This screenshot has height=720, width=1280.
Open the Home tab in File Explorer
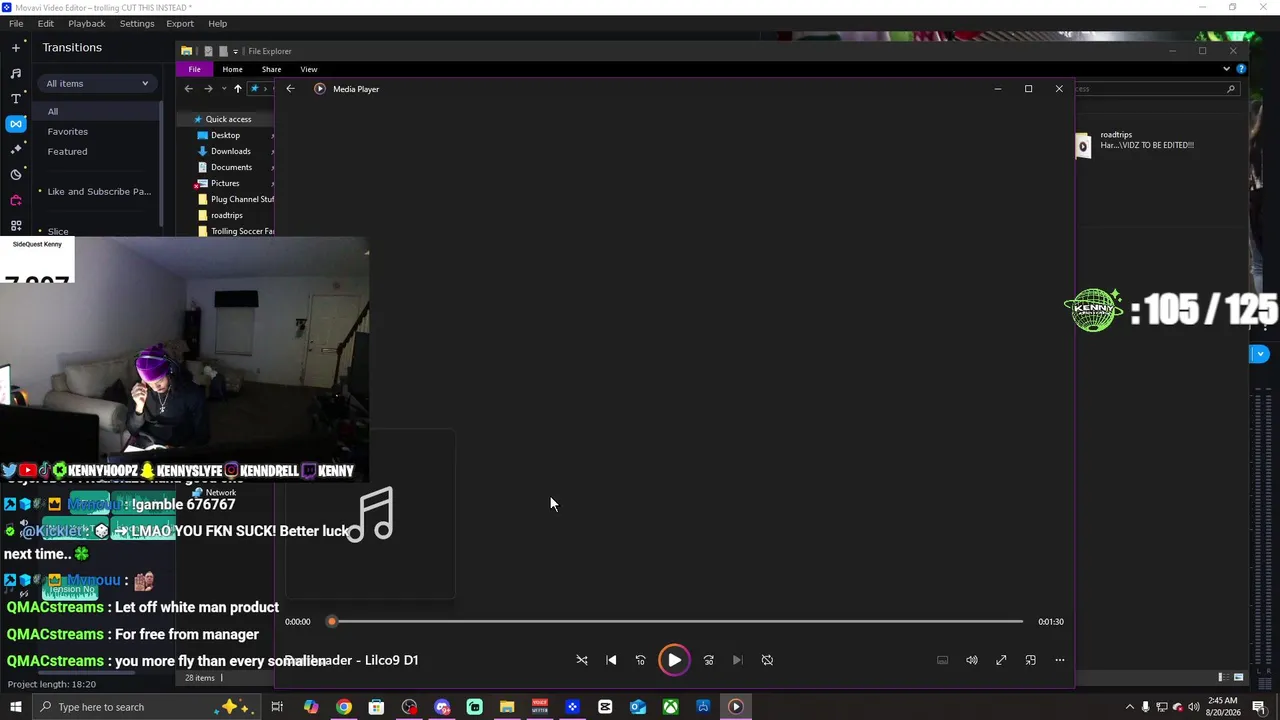point(232,69)
